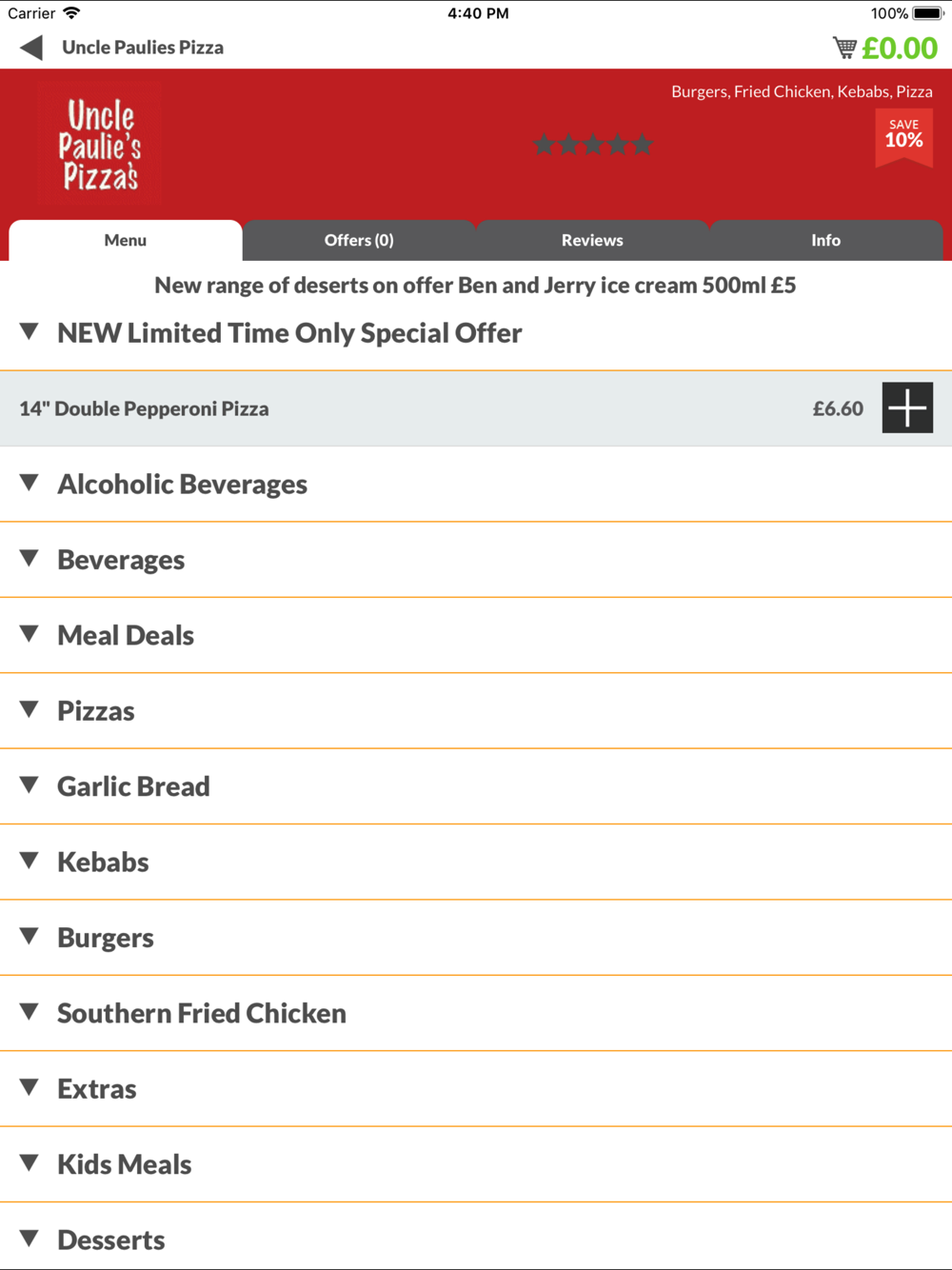The height and width of the screenshot is (1270, 952).
Task: Tap the Uncle Paulie's Pizza's logo
Action: (x=100, y=146)
